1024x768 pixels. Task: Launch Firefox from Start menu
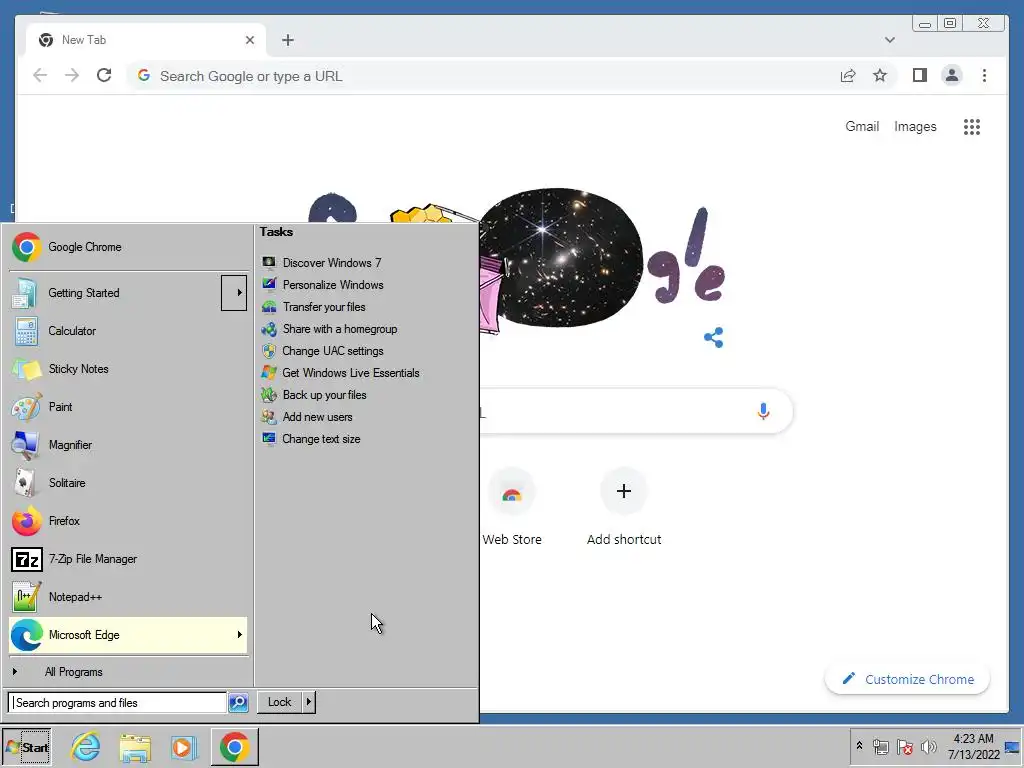click(128, 520)
